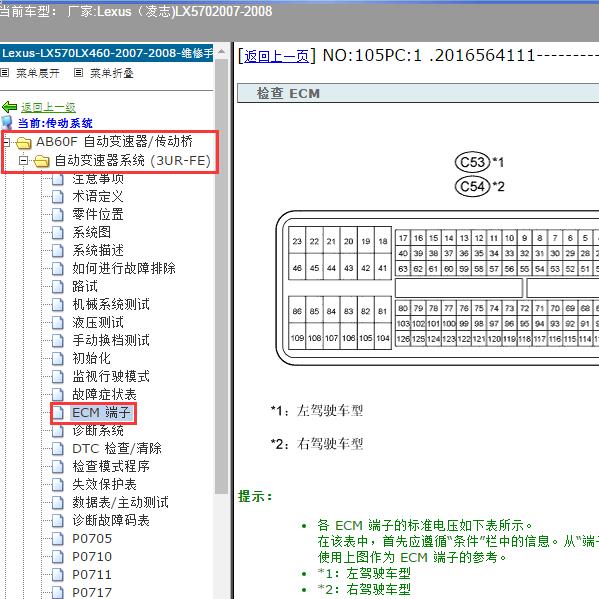Click the page icon beside ECM 端子
Viewport: 599px width, 599px height.
click(x=59, y=413)
